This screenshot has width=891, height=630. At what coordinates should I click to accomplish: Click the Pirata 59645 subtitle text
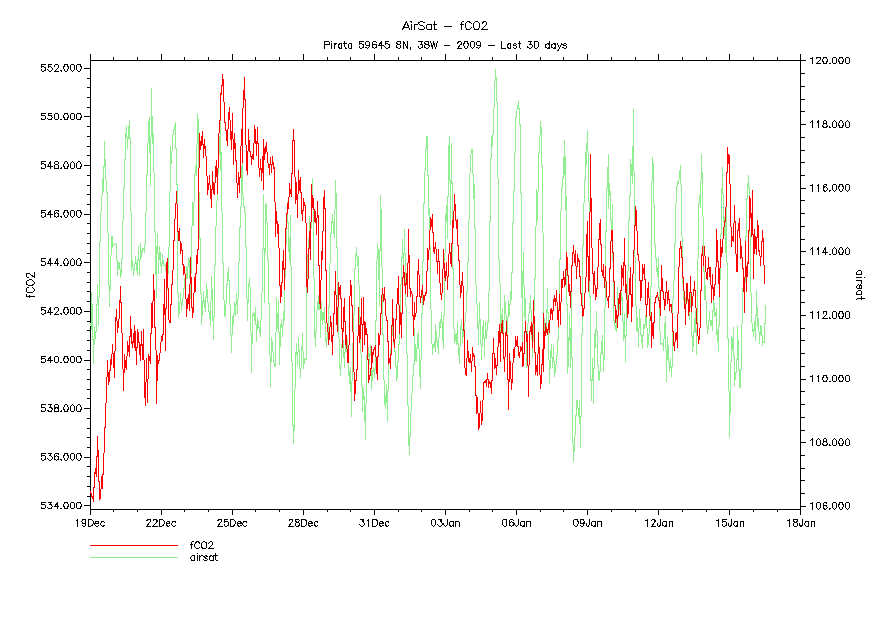[x=445, y=45]
